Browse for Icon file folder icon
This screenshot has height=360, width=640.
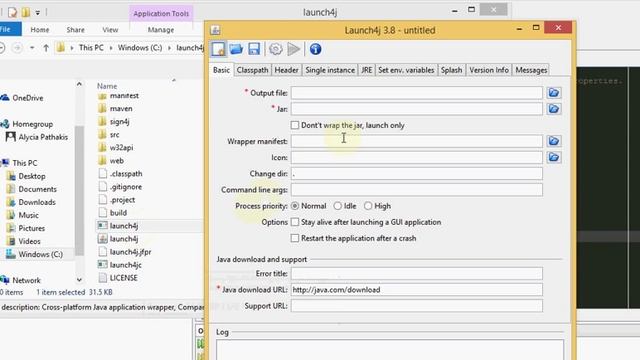coord(553,157)
